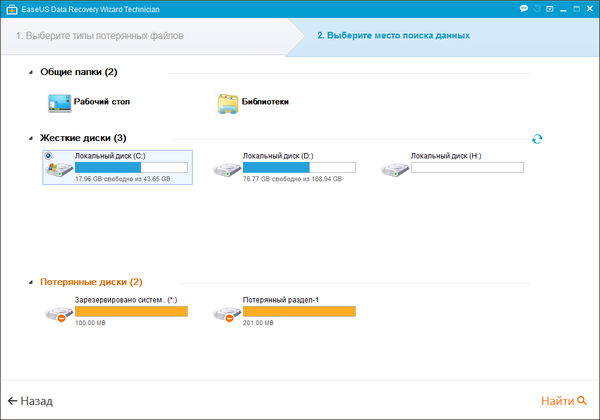Collapse the Общие папки (2) section

[x=31, y=72]
